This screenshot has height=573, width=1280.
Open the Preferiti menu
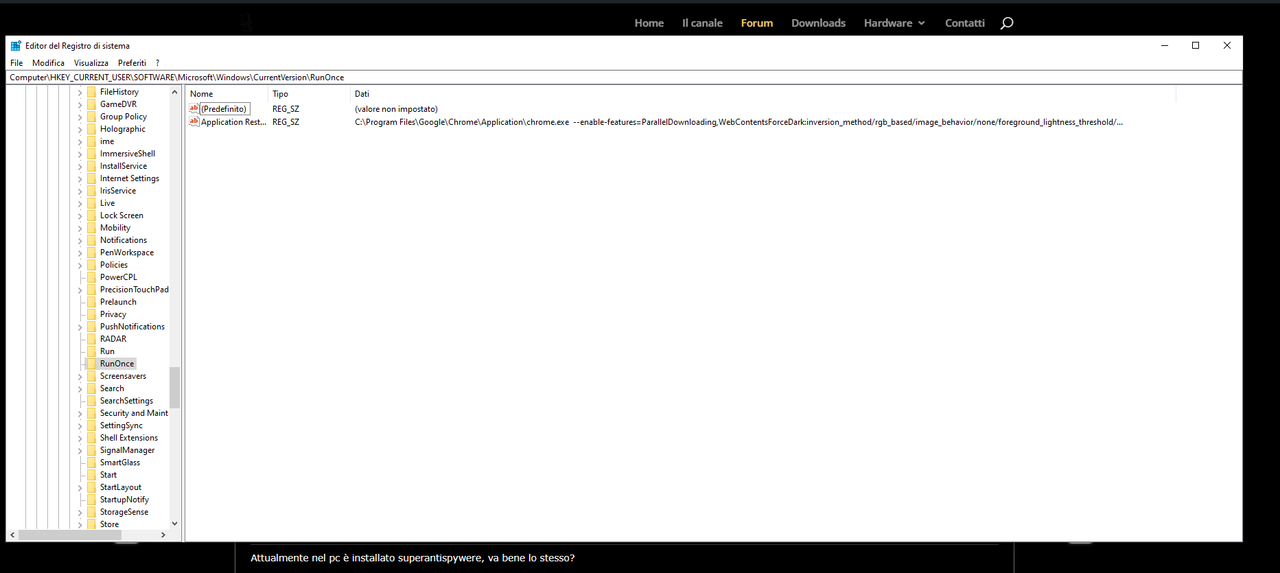[132, 63]
